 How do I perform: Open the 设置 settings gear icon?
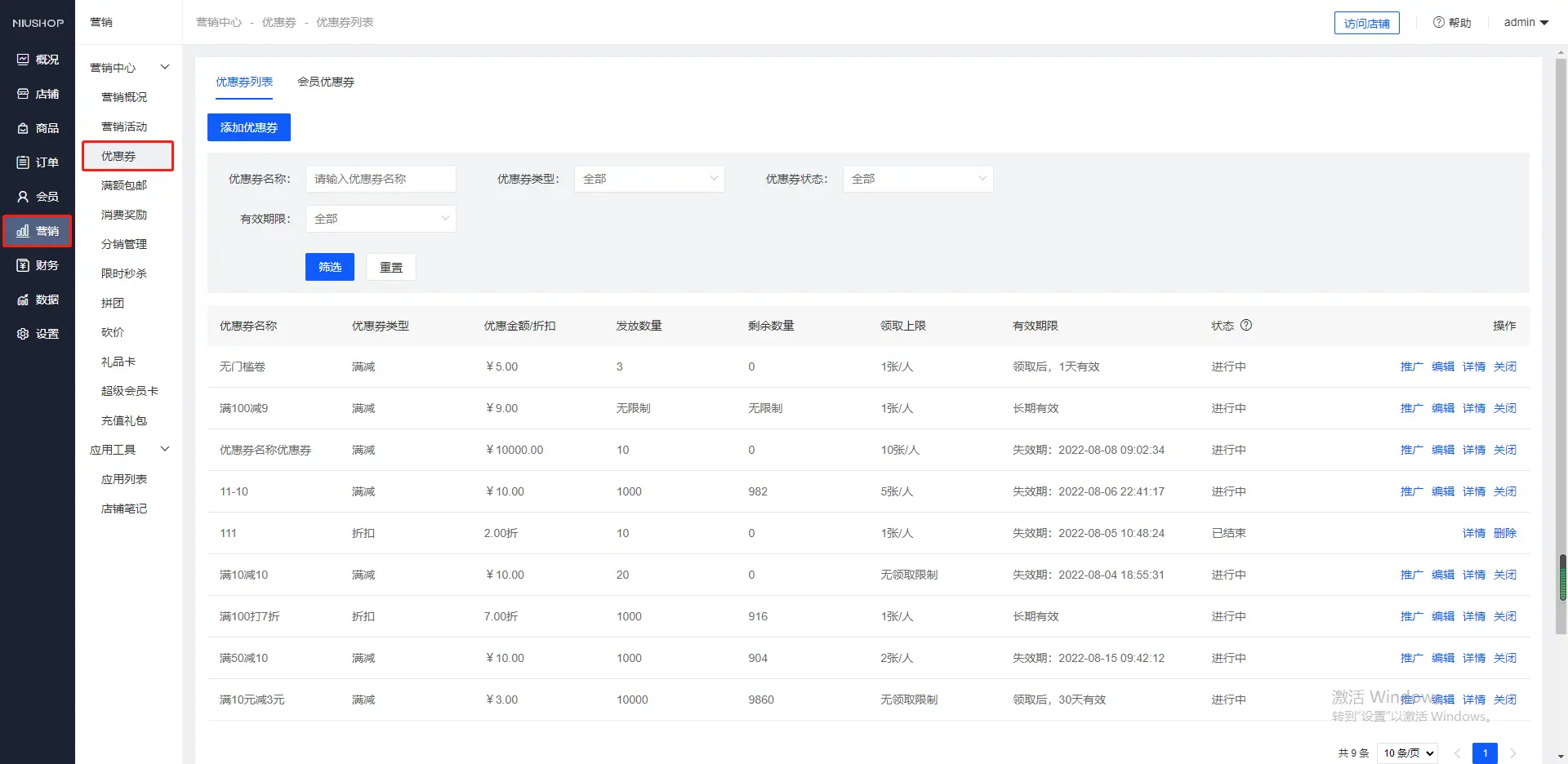point(23,334)
